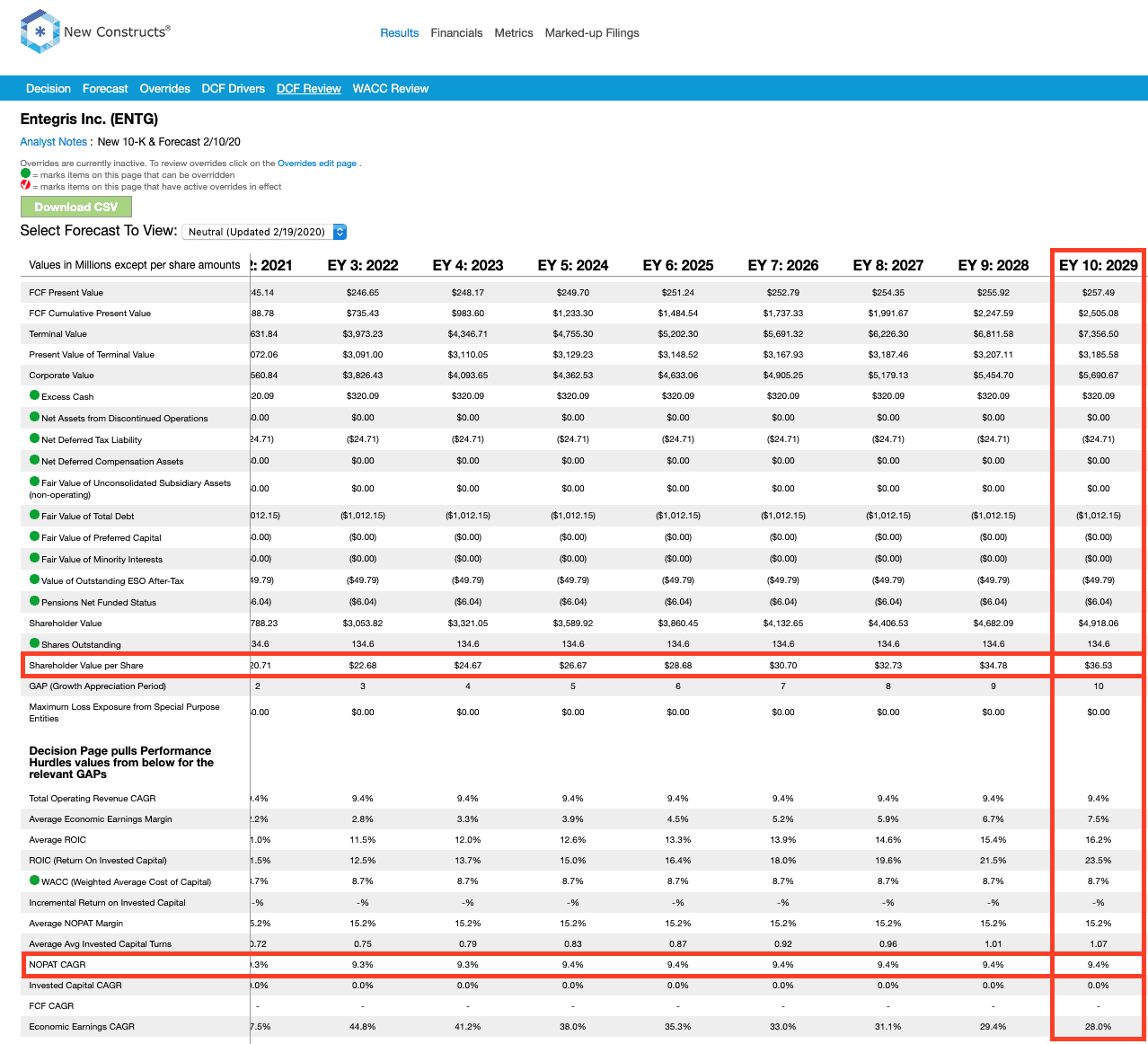Screen dimensions: 1148x1044
Task: Click green dot beside Fair Value of Total Debt
Action: (x=35, y=515)
